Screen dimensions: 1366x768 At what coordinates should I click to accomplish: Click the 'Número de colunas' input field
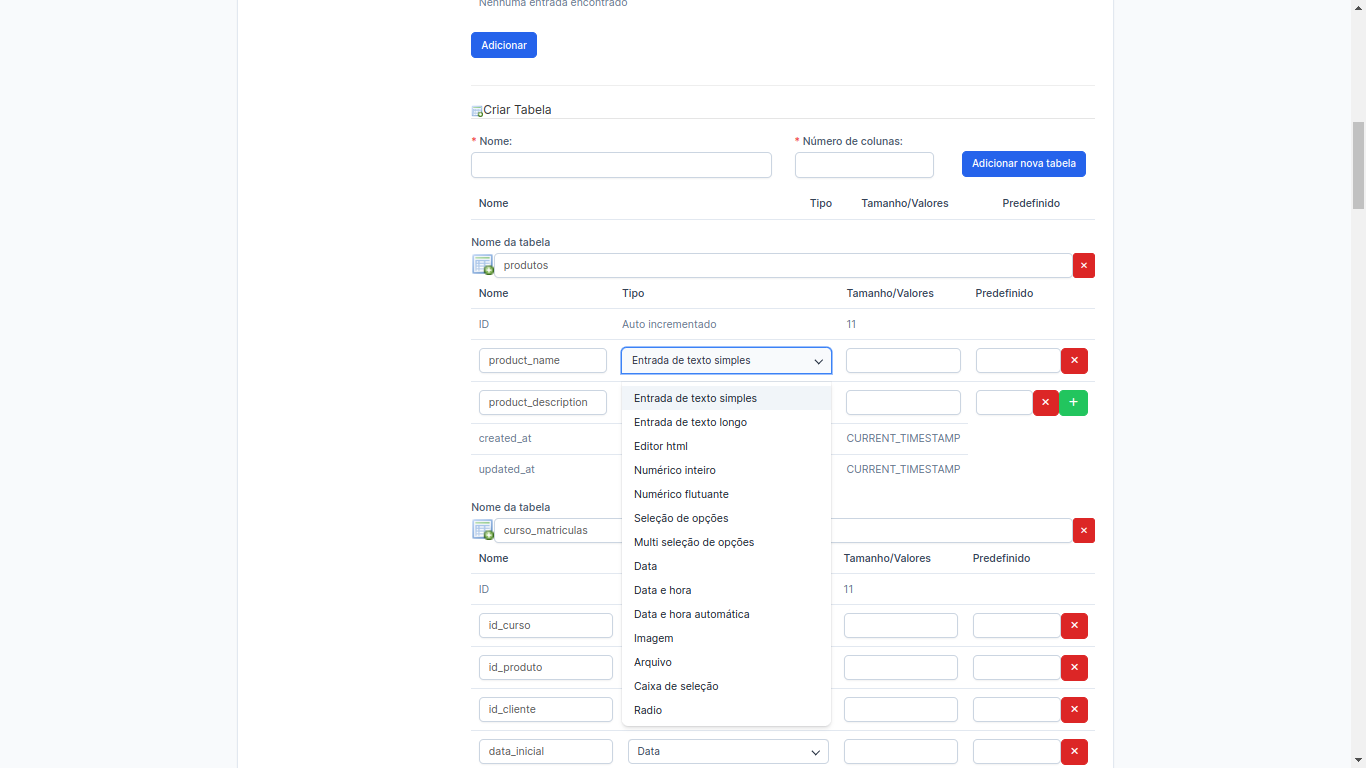pos(863,164)
